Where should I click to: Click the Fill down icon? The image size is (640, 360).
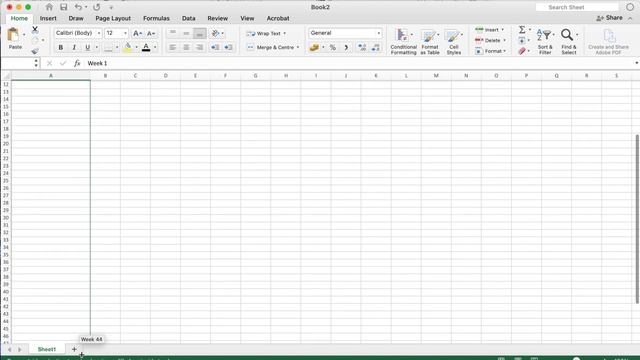tap(522, 40)
